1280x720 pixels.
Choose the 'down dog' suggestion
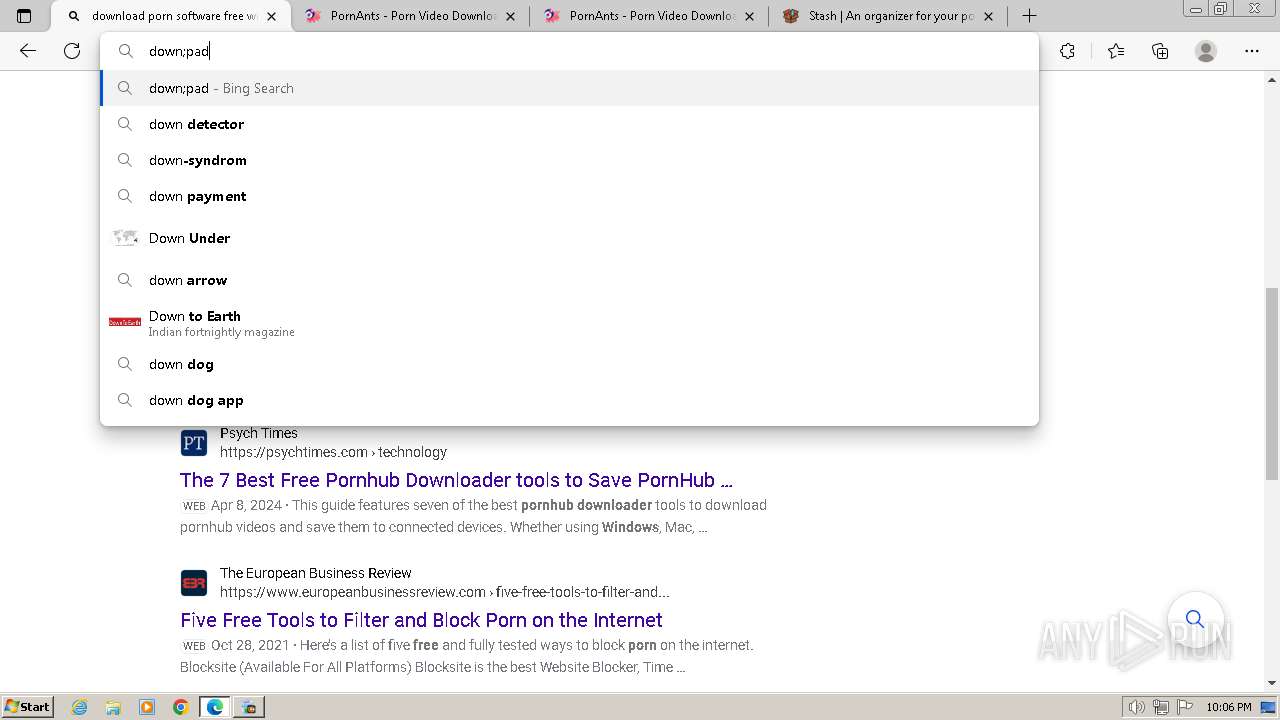click(x=569, y=364)
